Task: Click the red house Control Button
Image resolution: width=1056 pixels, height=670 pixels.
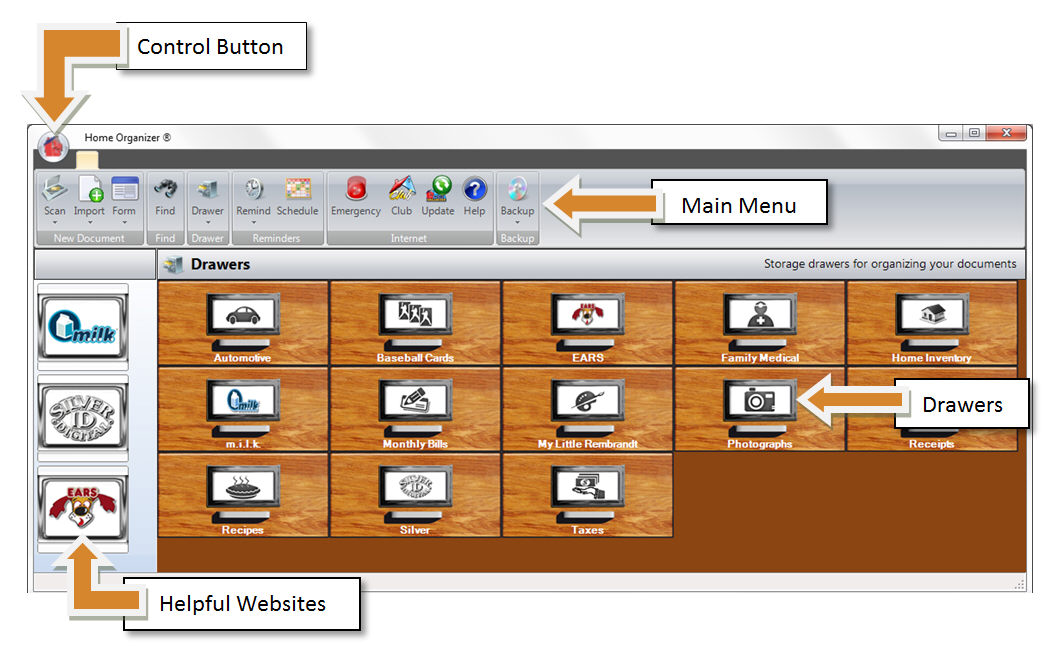Action: click(x=53, y=145)
